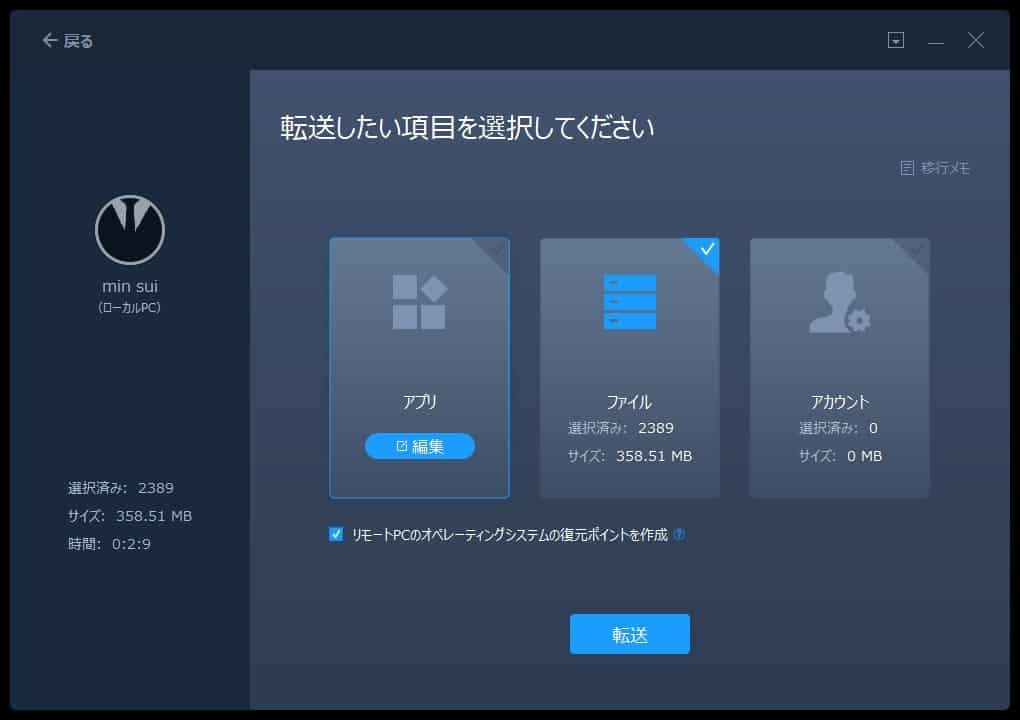Select the アカウント card label
This screenshot has height=720, width=1020.
click(839, 402)
